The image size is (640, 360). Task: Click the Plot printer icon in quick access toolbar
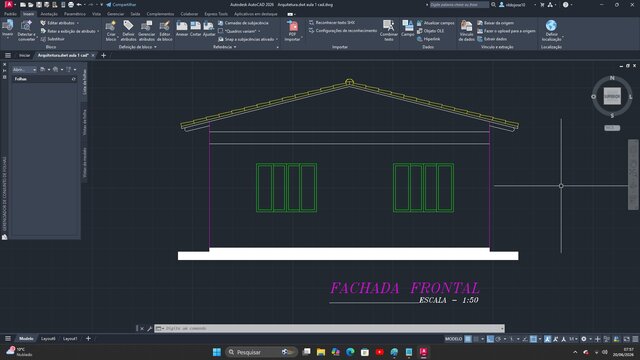click(x=71, y=4)
